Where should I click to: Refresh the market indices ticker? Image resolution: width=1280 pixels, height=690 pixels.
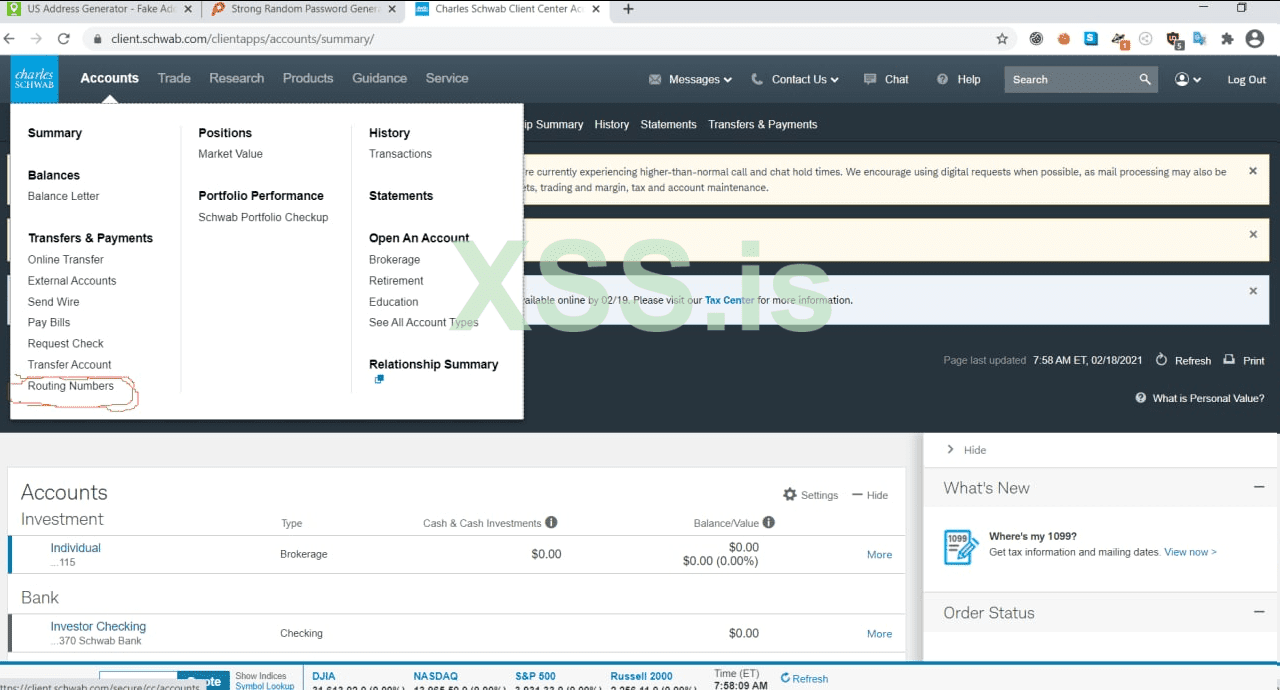(804, 678)
